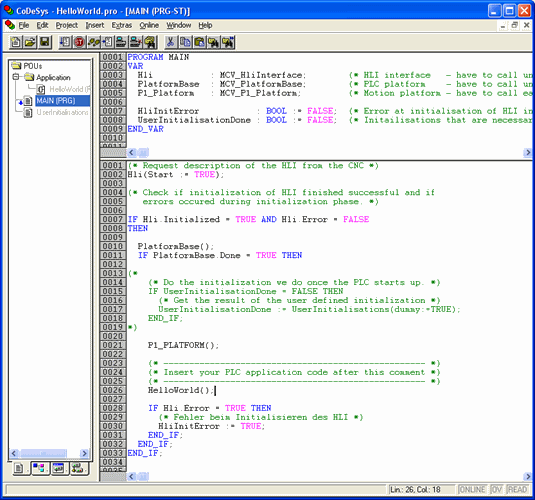The height and width of the screenshot is (500, 535).
Task: Click the Logout toolbar icon
Action: 135,42
